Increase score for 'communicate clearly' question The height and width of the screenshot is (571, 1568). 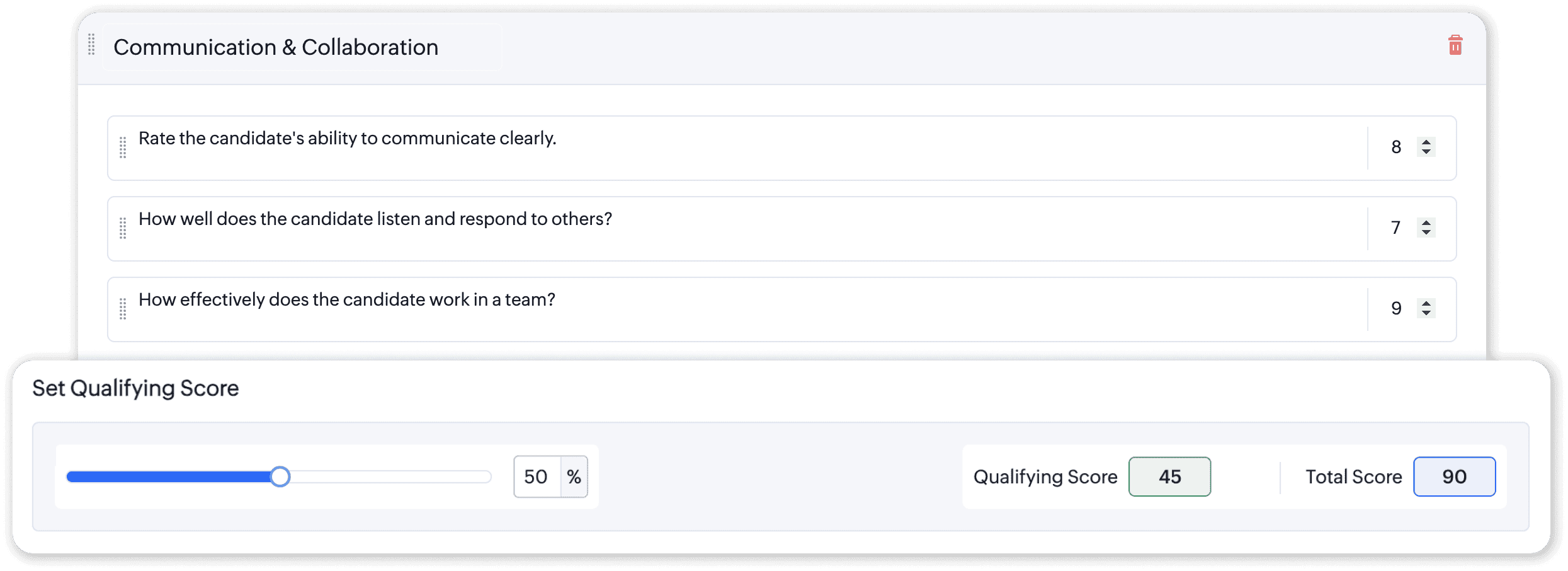[1426, 142]
